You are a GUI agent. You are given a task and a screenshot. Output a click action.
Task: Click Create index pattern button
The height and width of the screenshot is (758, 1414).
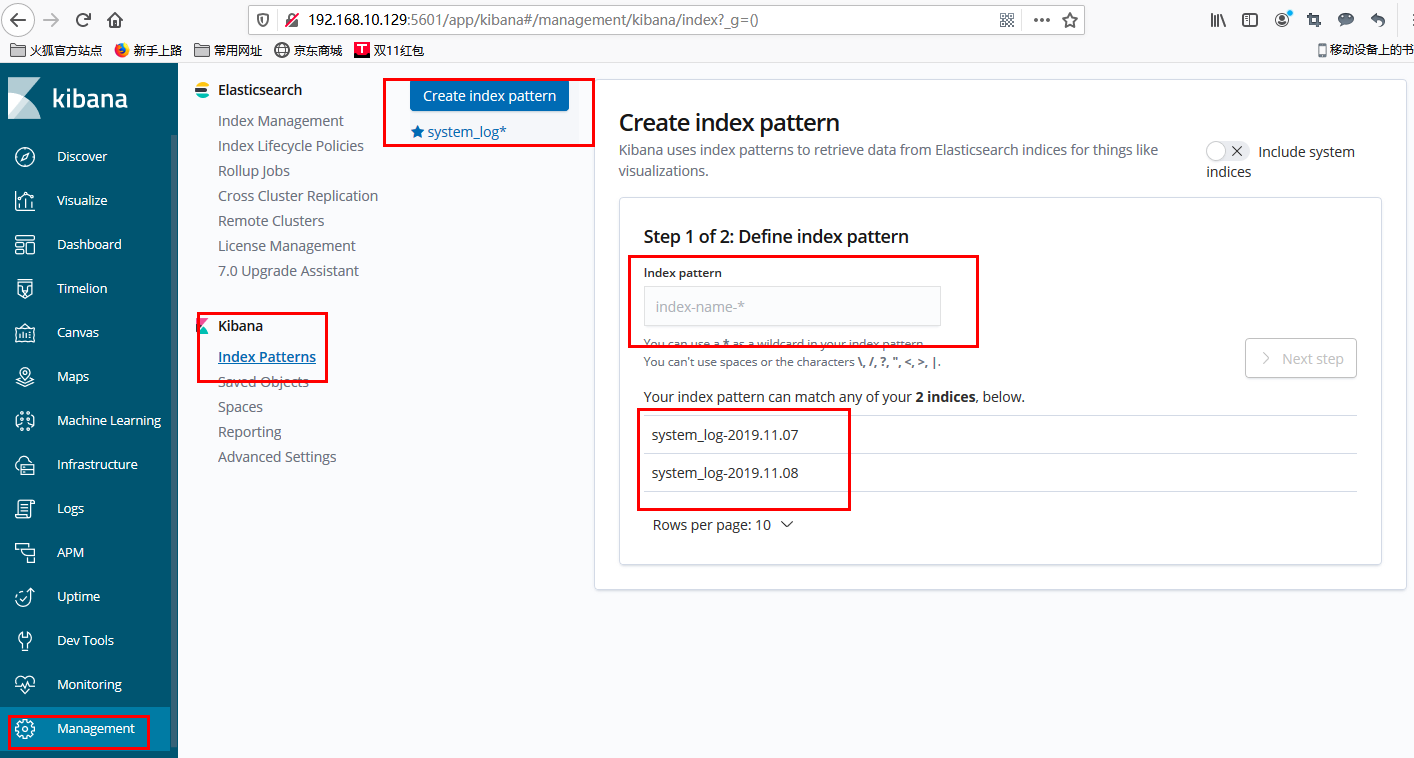(489, 96)
